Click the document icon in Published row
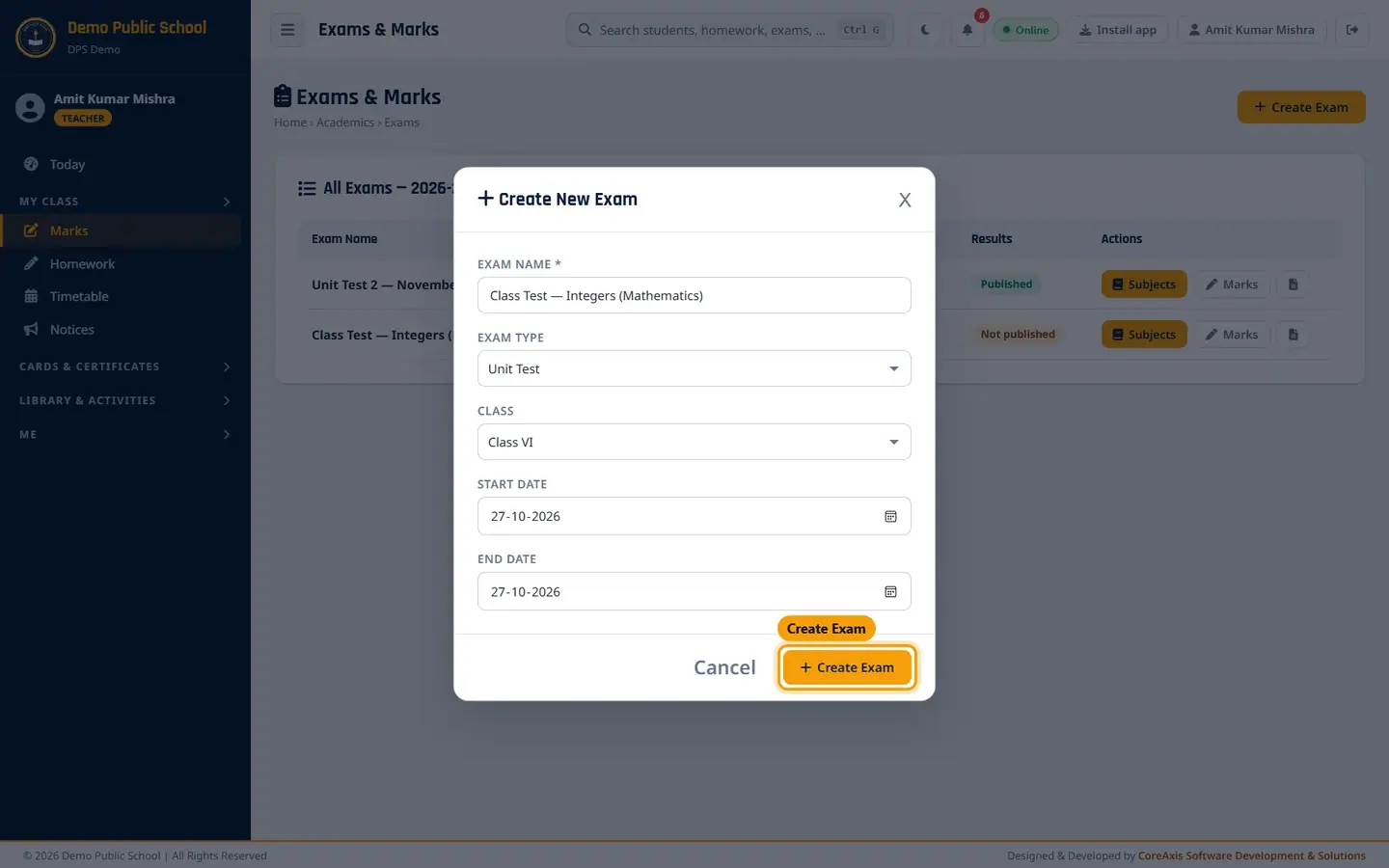1389x868 pixels. point(1294,285)
